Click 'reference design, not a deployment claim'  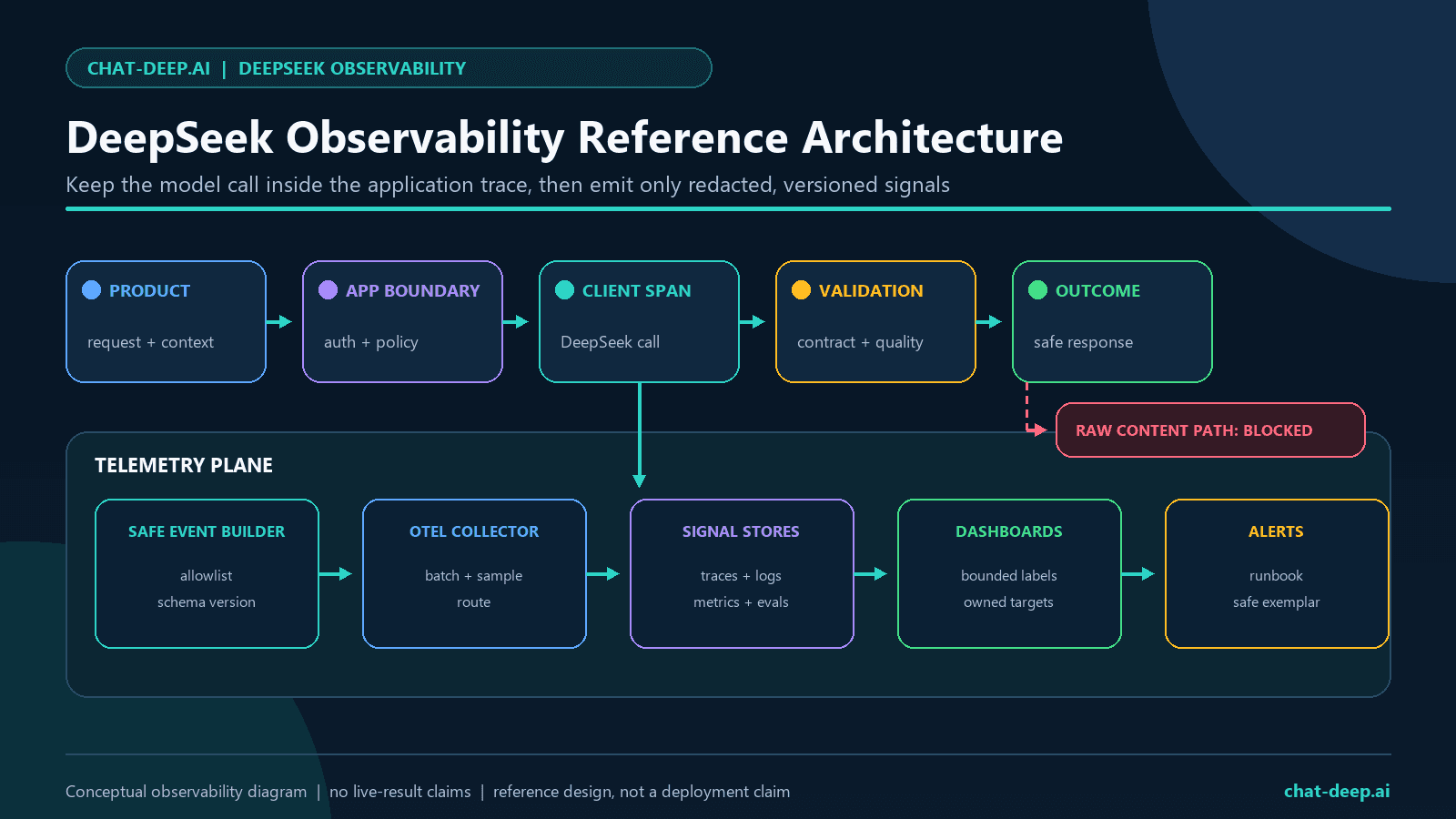(x=642, y=792)
